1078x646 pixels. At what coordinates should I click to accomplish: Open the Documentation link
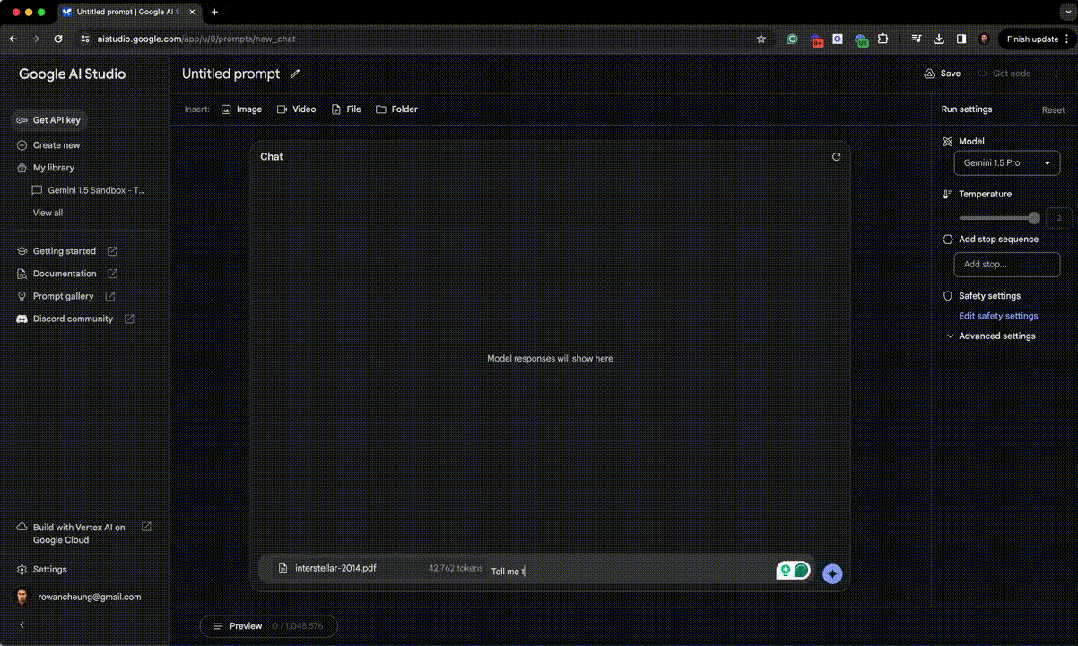(65, 274)
